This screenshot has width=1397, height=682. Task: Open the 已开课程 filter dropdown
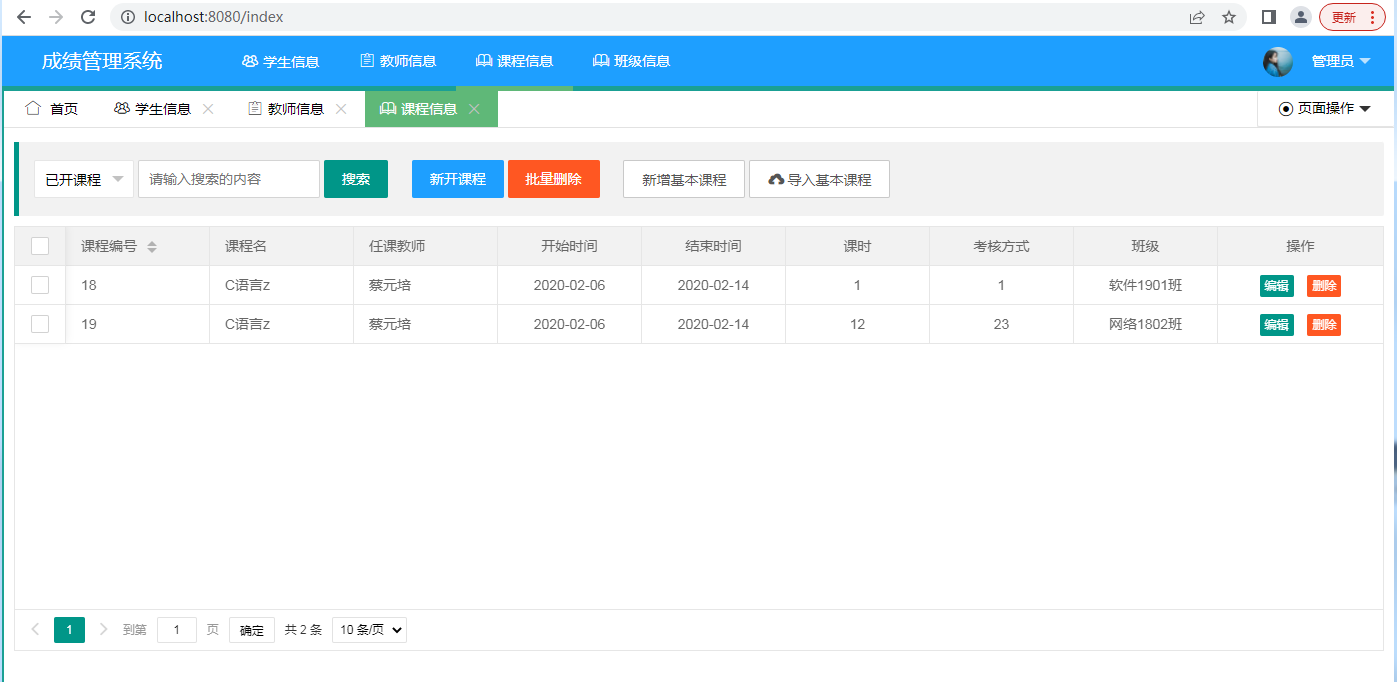click(84, 179)
